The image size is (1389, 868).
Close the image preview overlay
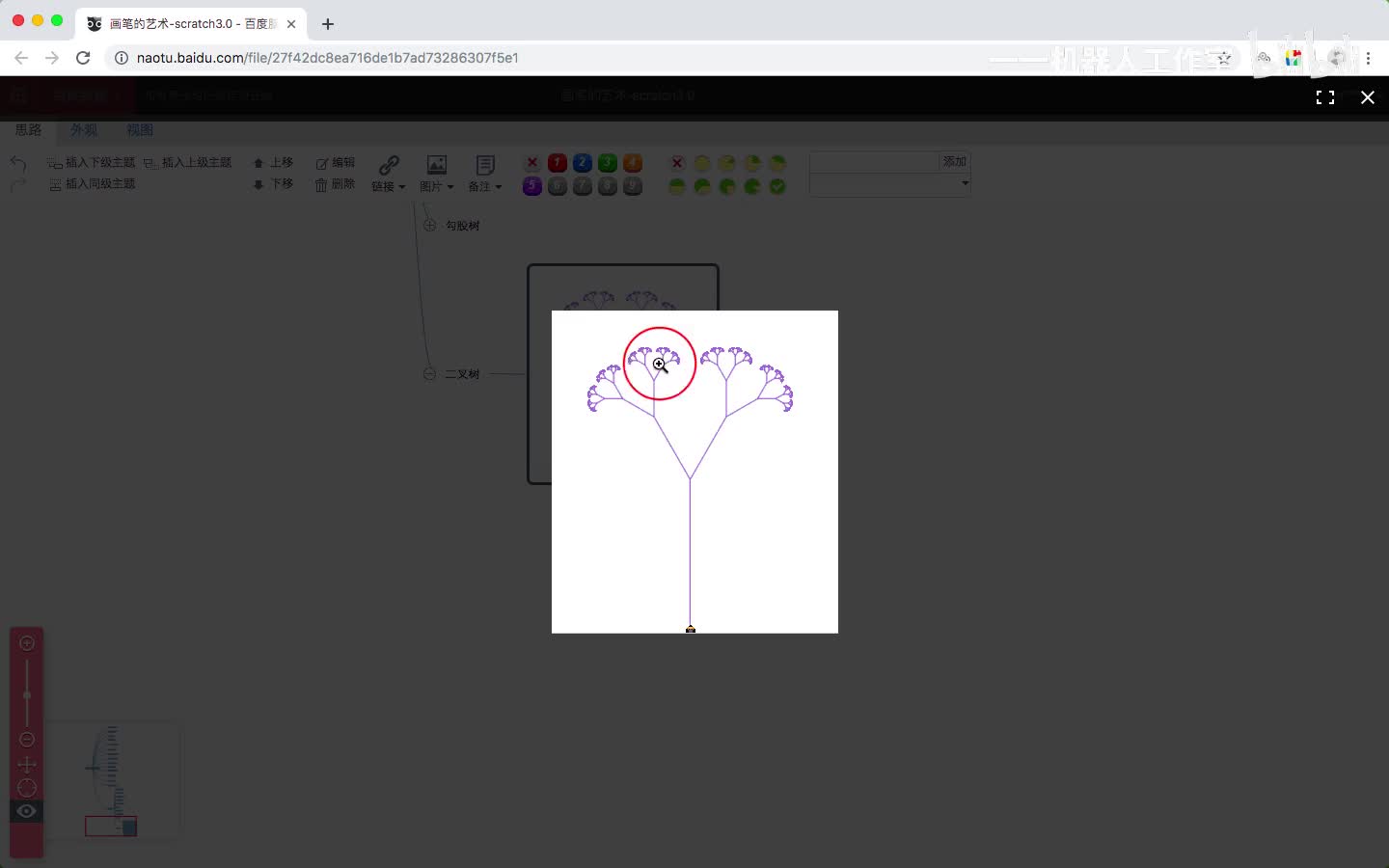pyautogui.click(x=1368, y=97)
